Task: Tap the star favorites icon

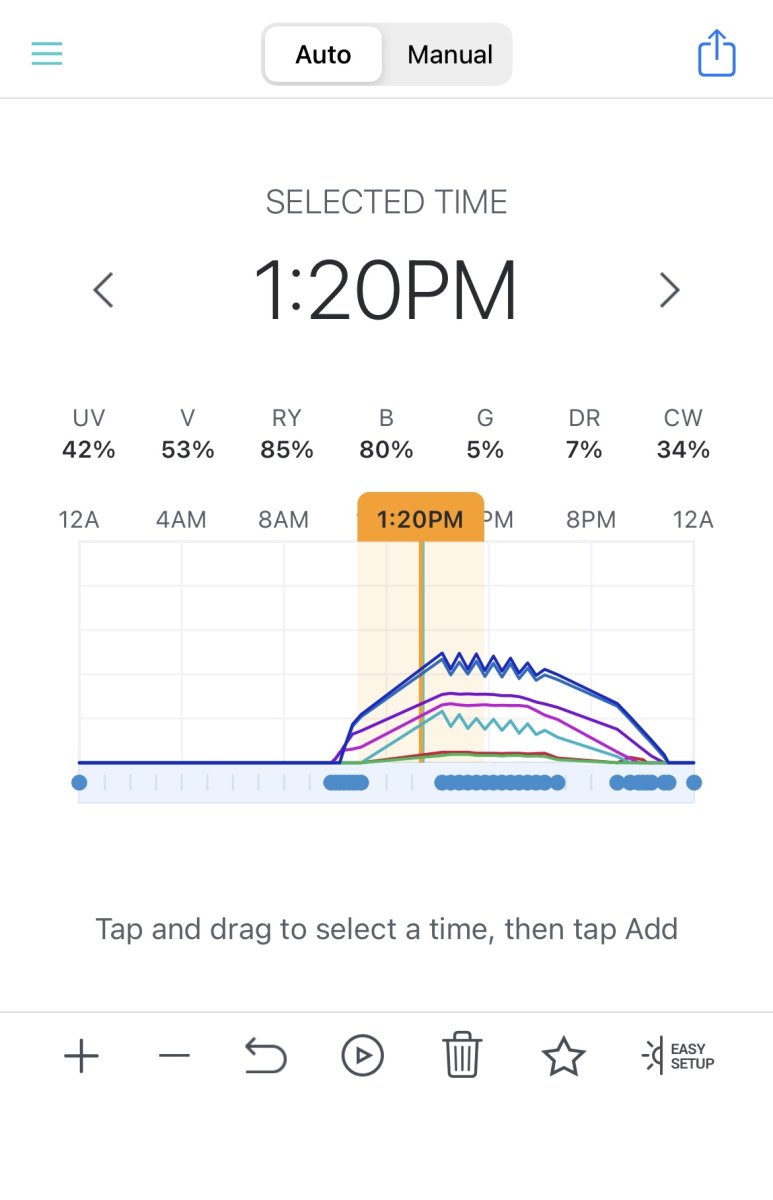Action: click(x=563, y=1056)
